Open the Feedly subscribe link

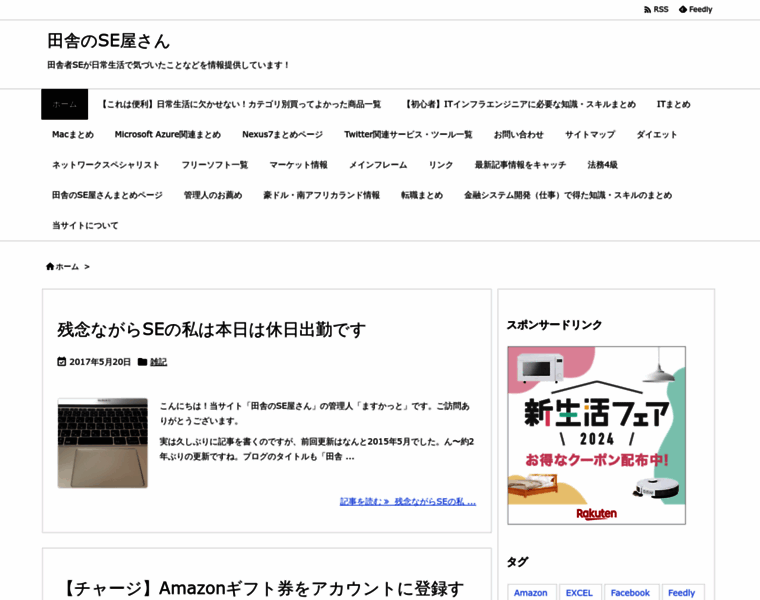pos(696,9)
